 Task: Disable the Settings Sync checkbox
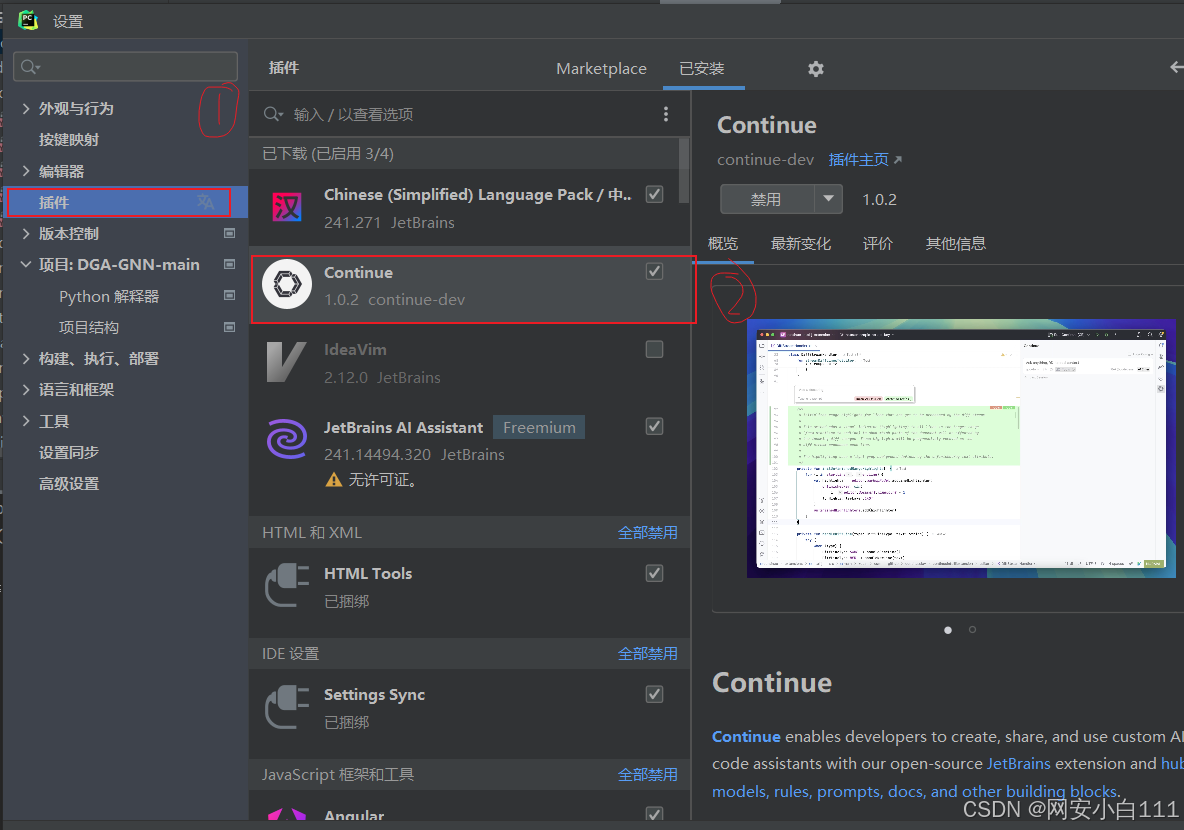click(x=654, y=693)
